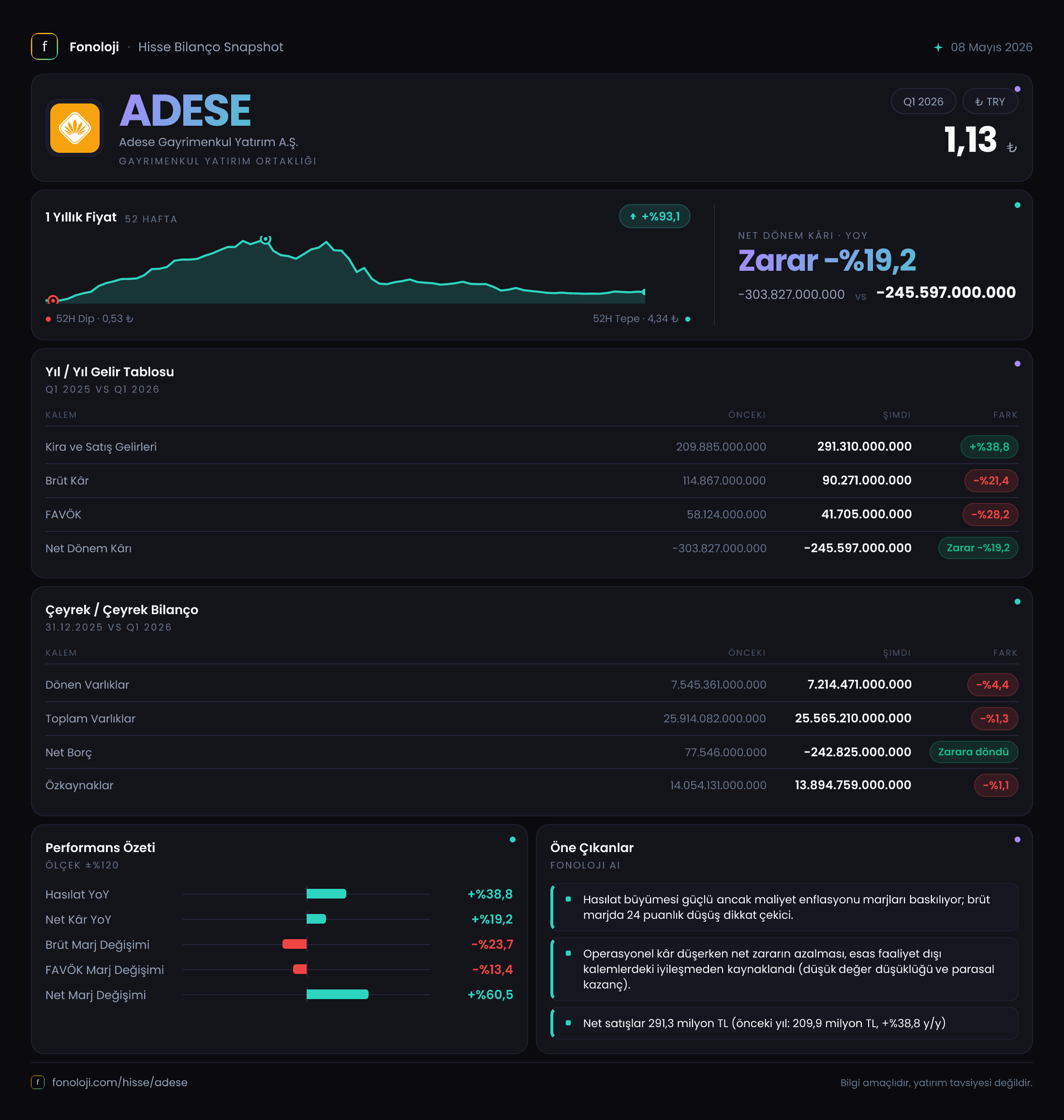The width and height of the screenshot is (1064, 1120).
Task: Click the Hasılat YoY bar
Action: pos(326,894)
